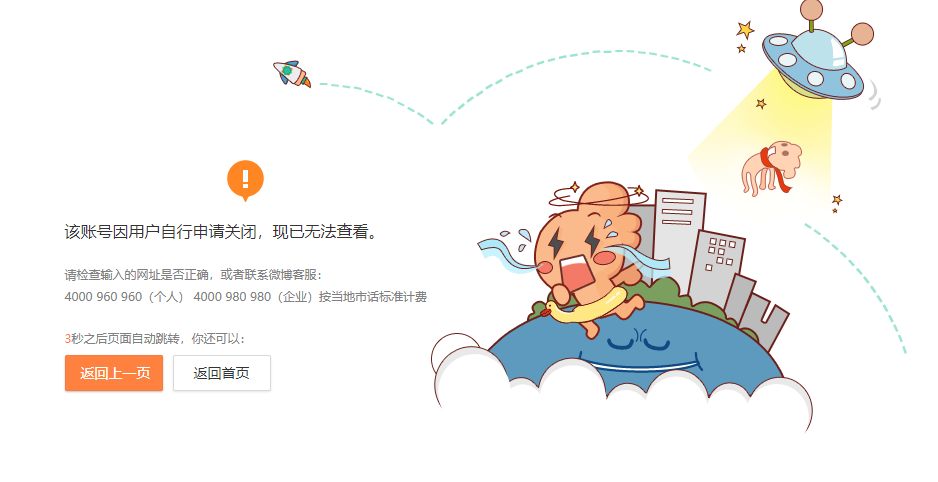
Task: Click the 4000 980 980 enterprise hotline number
Action: pos(232,297)
